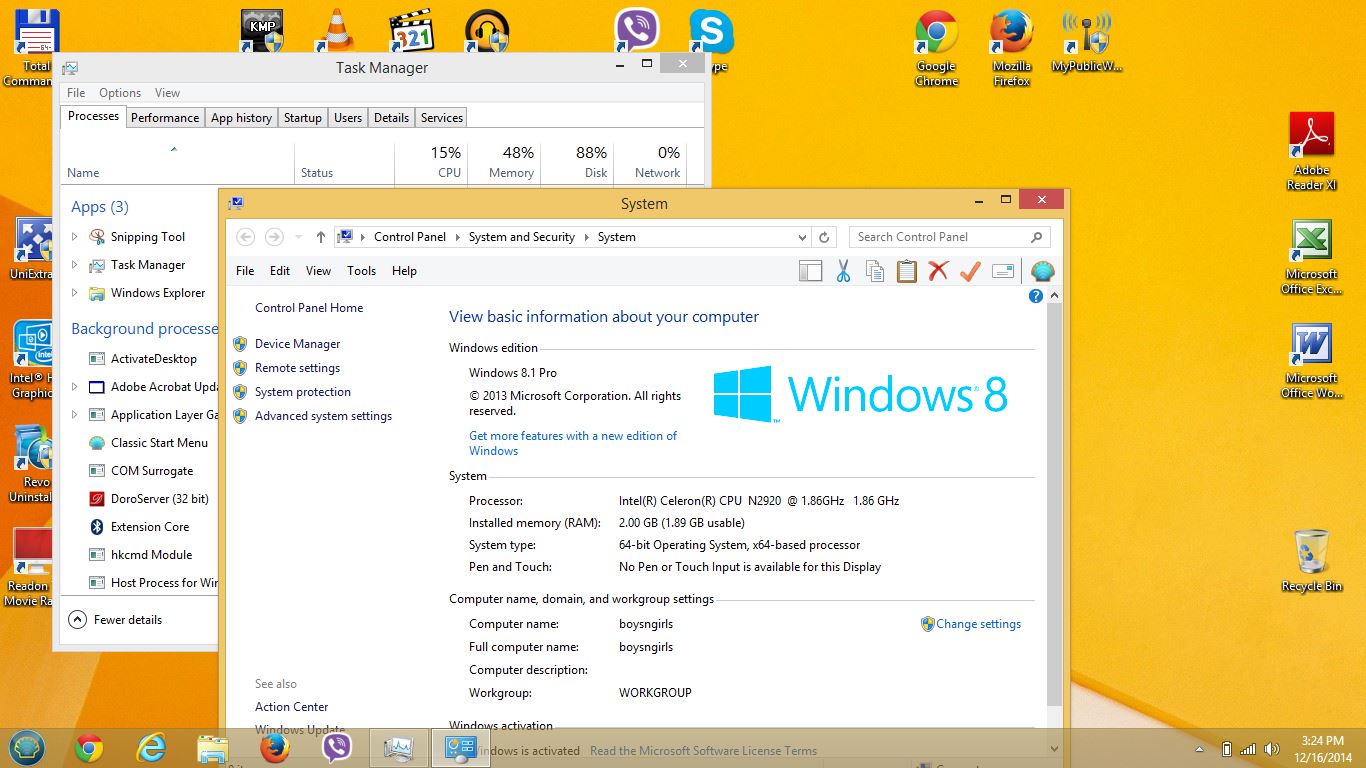
Task: Select the Media Player Classic 321 desktop icon
Action: click(x=411, y=31)
